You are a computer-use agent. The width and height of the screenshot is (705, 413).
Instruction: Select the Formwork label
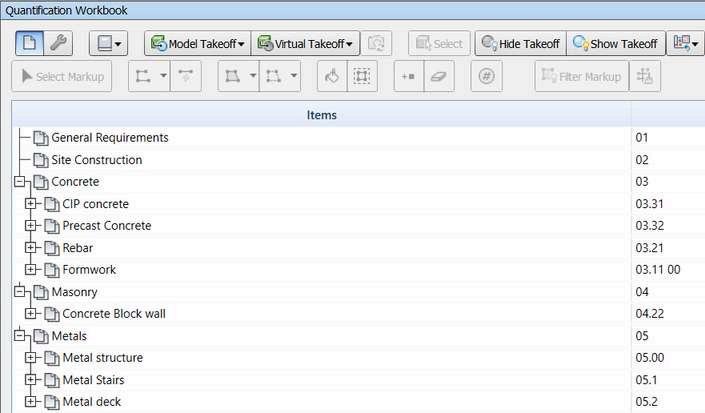pos(89,270)
